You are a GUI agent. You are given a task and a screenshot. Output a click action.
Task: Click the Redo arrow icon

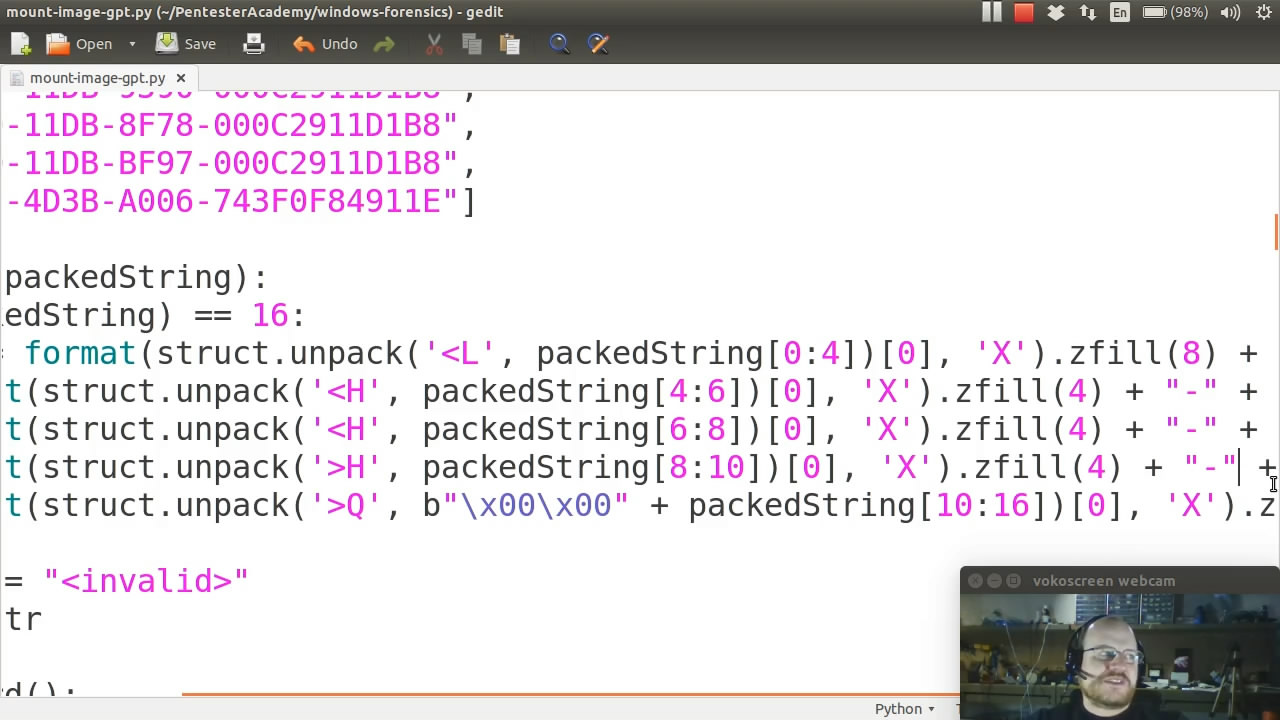384,44
